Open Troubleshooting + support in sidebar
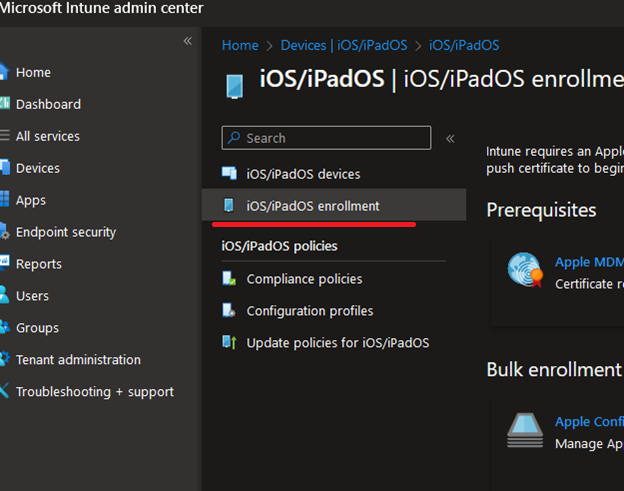This screenshot has width=624, height=491. 95,392
